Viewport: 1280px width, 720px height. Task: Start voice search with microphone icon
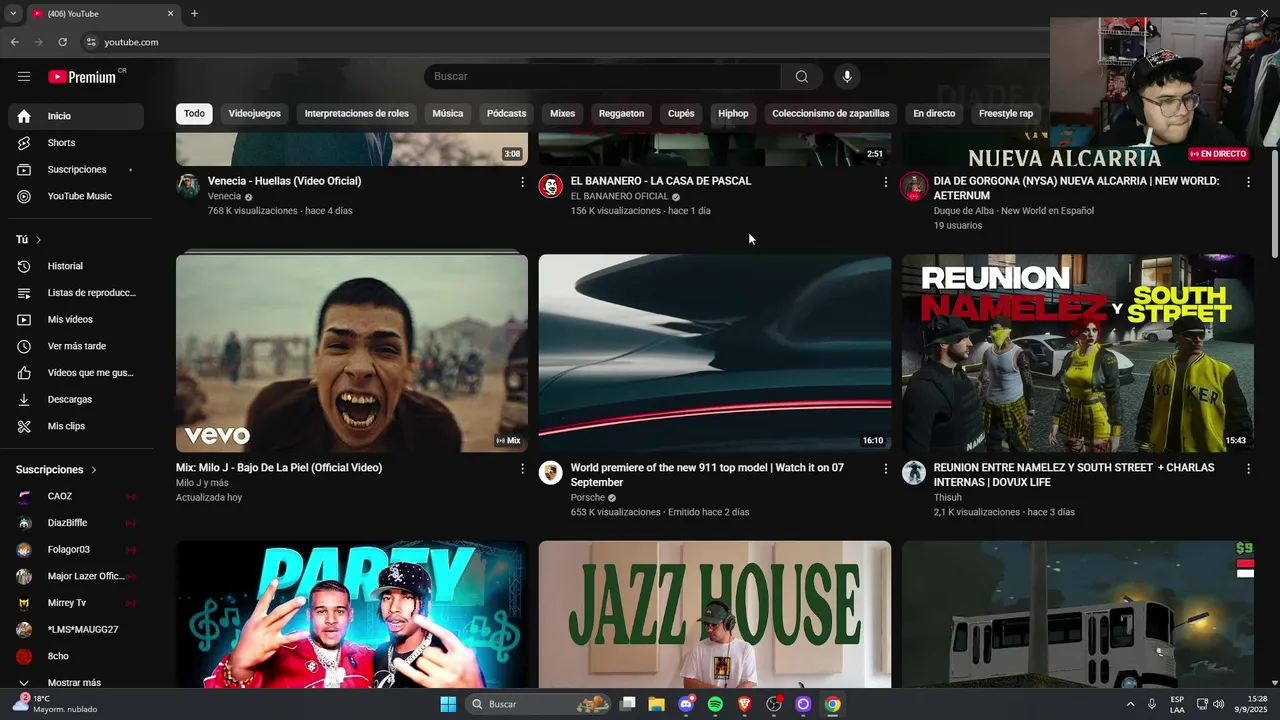(x=847, y=77)
